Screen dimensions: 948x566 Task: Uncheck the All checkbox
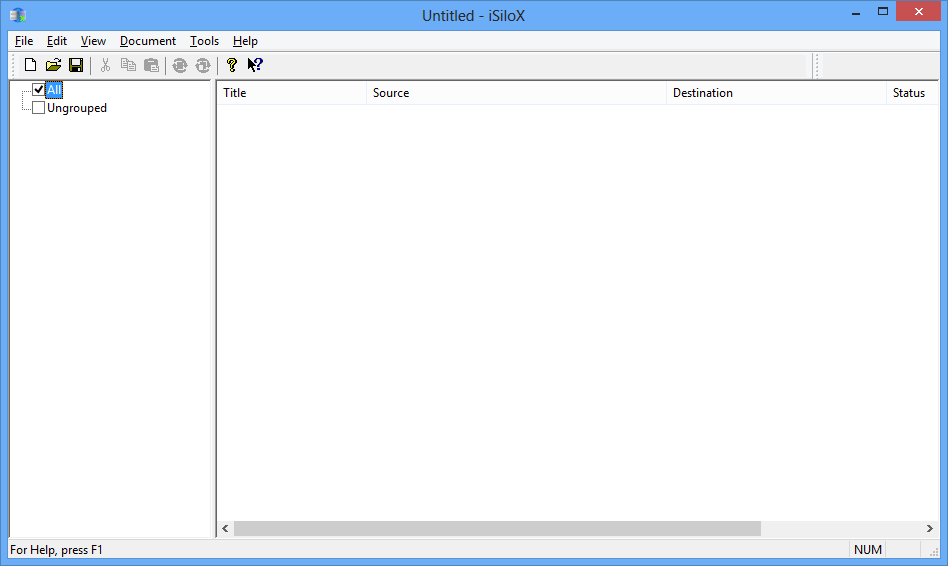[38, 89]
